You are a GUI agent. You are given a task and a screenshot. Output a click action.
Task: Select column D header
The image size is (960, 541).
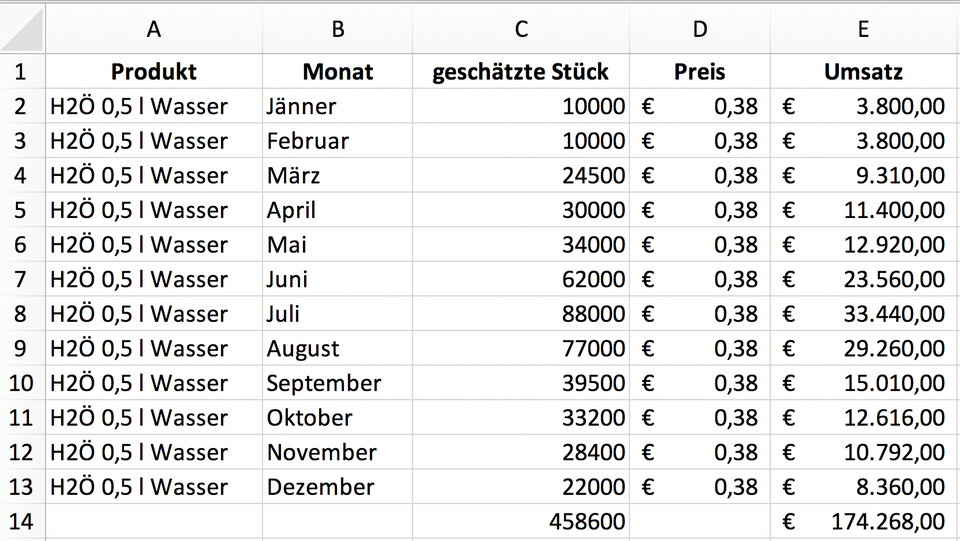tap(699, 29)
